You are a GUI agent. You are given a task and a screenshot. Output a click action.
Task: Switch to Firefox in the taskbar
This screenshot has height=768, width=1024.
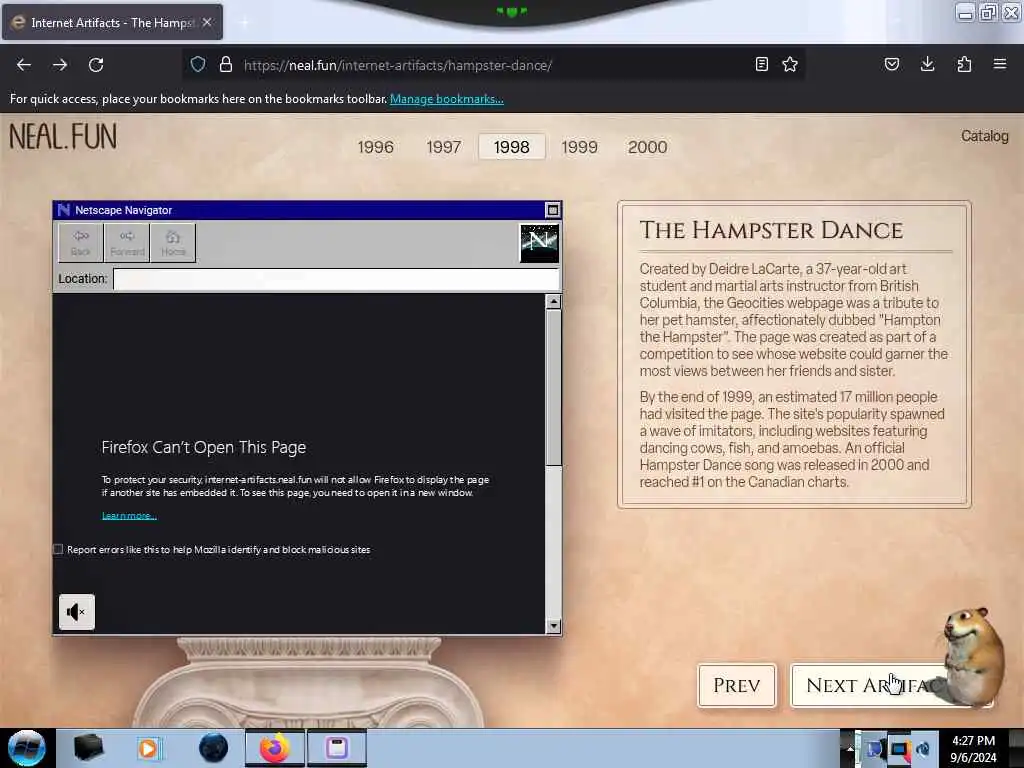(275, 748)
